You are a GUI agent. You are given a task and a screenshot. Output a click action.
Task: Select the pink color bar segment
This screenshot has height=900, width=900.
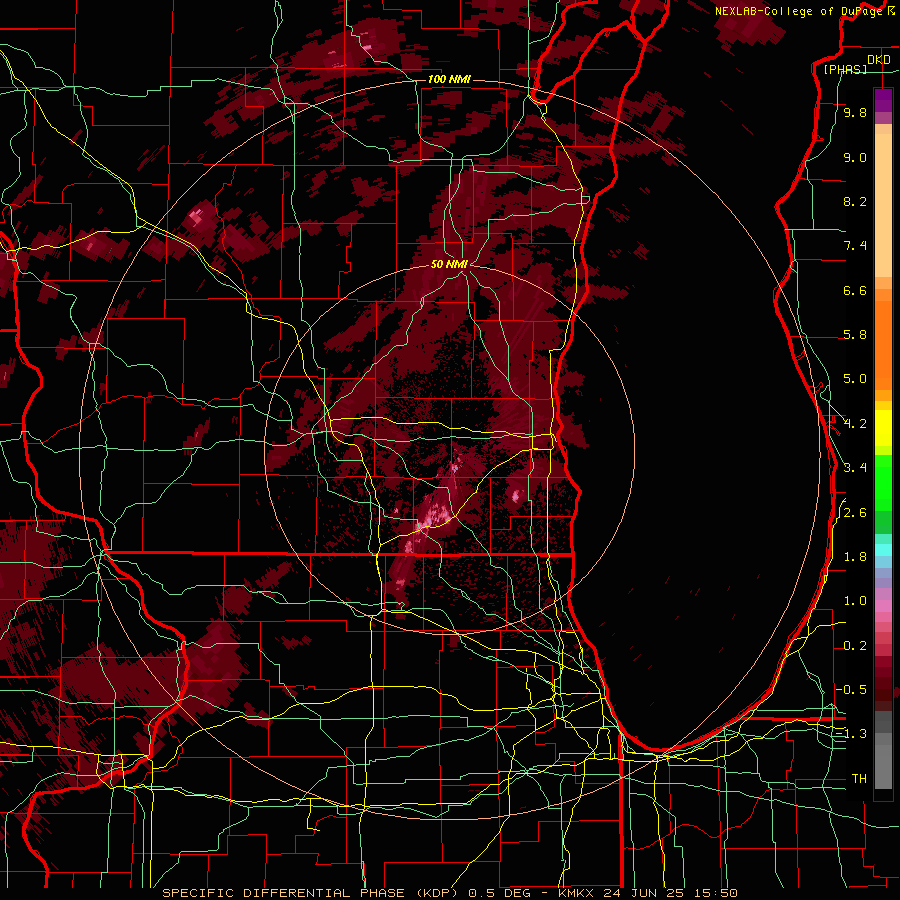tap(883, 606)
